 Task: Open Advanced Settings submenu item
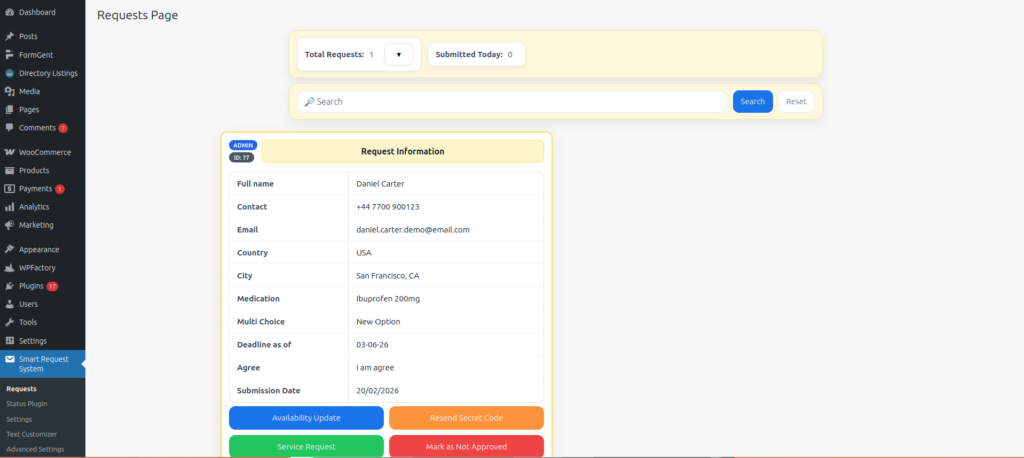click(x=35, y=449)
